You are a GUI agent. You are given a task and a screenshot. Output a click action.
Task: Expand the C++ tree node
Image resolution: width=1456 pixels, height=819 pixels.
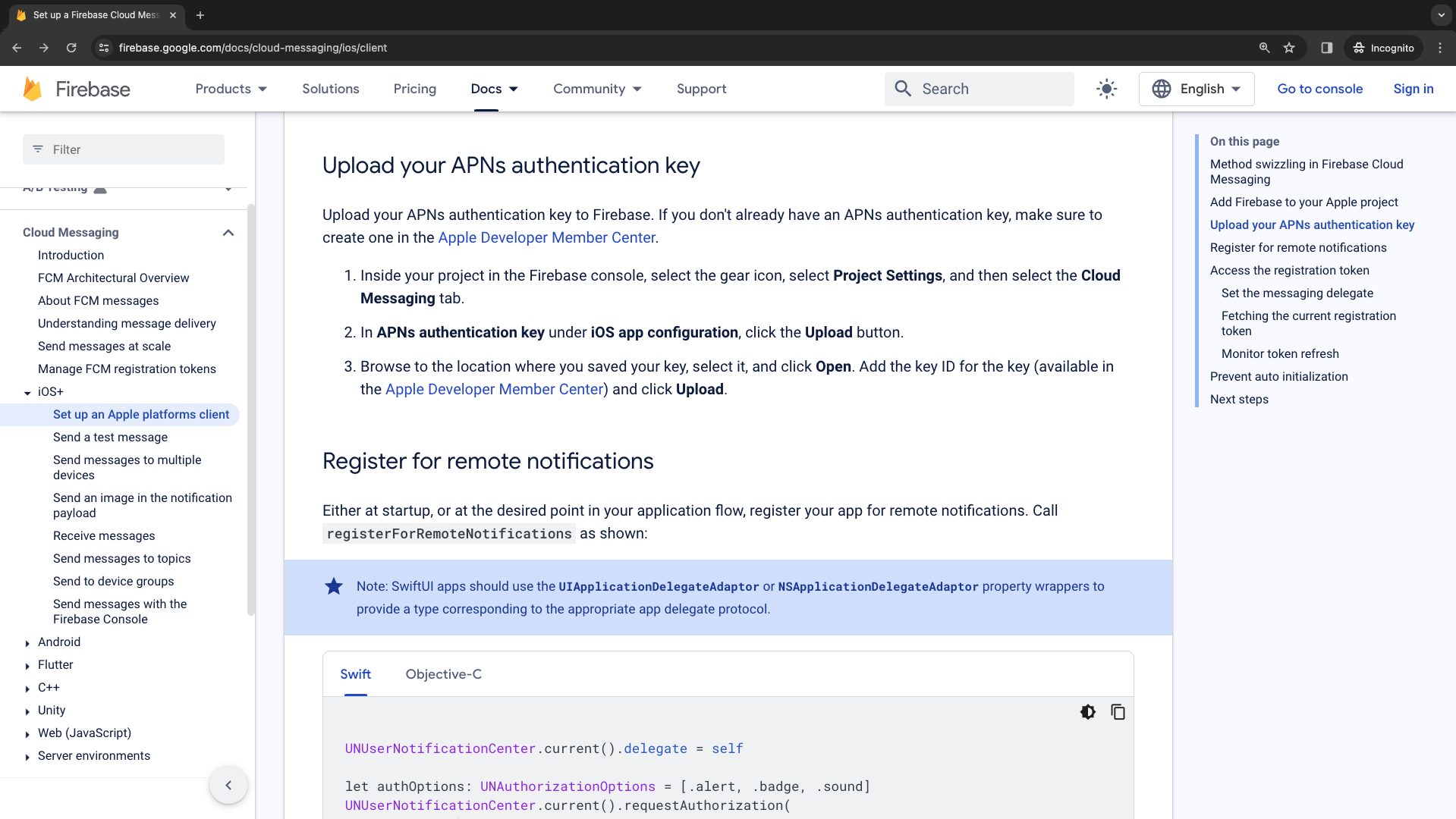(x=27, y=689)
